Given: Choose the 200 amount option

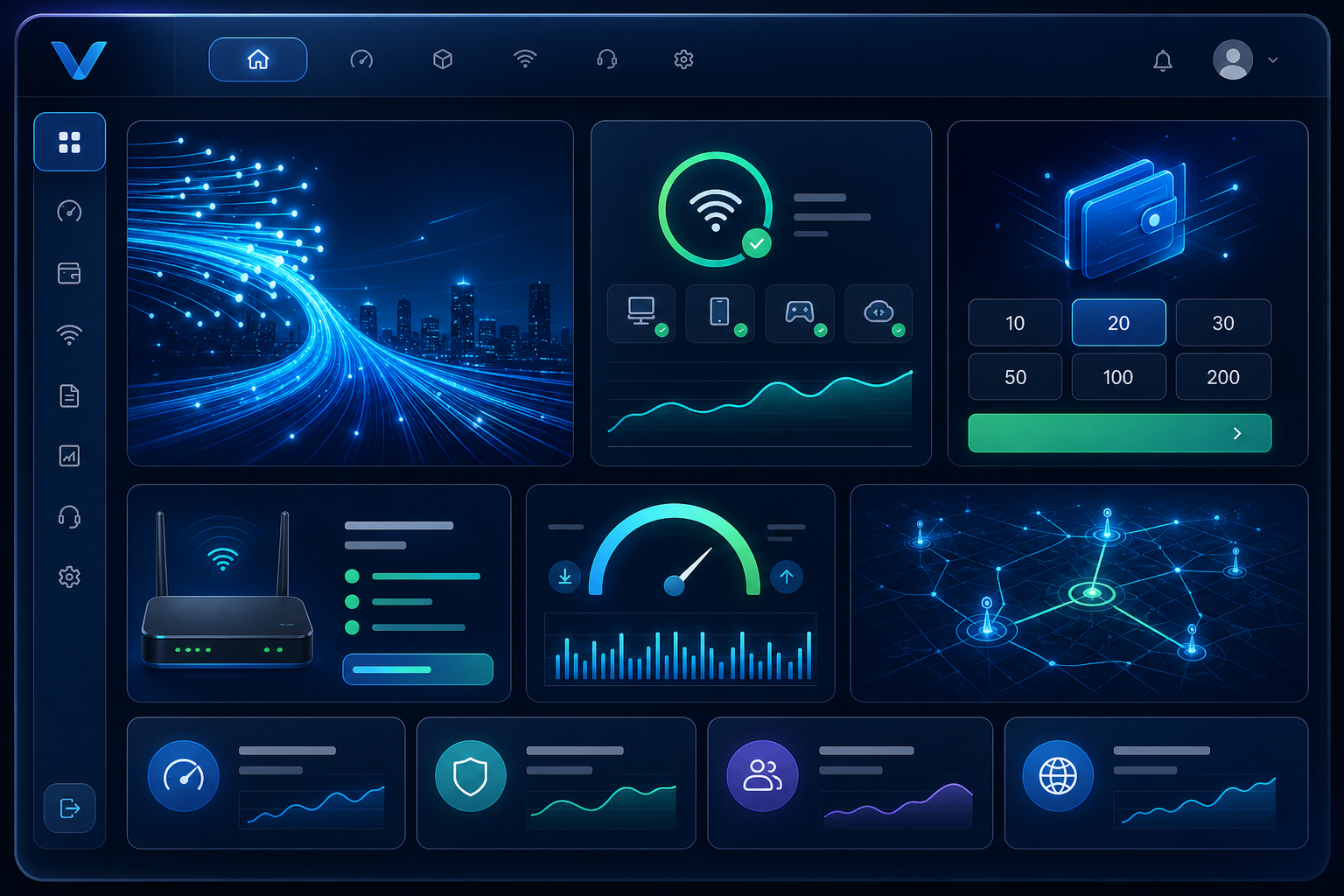Looking at the screenshot, I should pos(1223,377).
